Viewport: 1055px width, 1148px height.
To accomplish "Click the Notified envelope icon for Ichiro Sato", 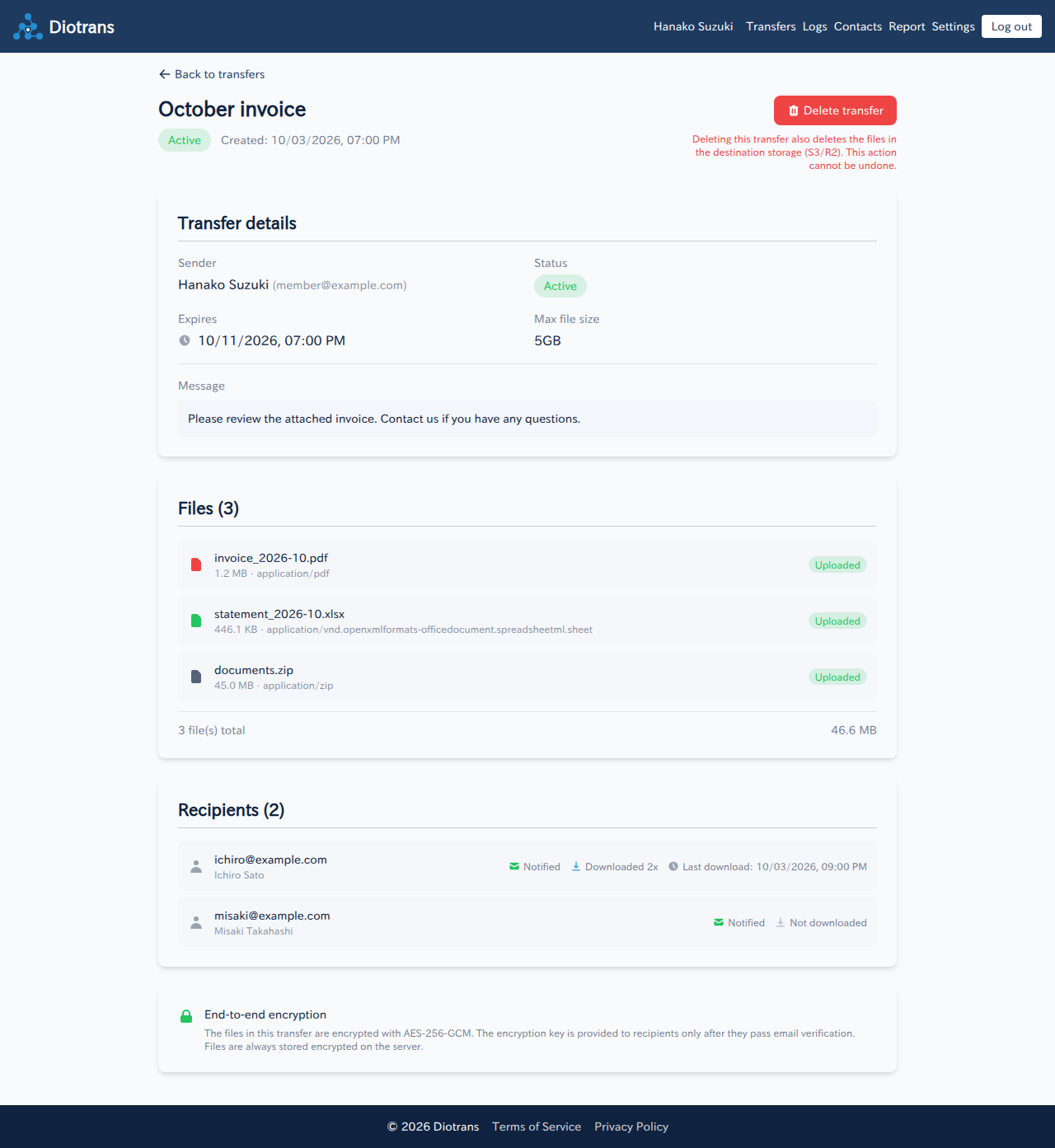I will 514,866.
